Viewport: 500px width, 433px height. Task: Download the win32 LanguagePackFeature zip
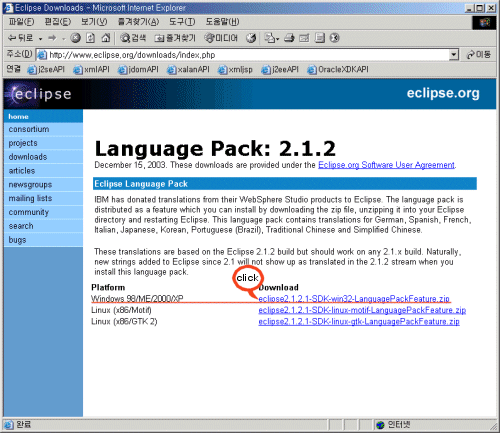(x=354, y=299)
